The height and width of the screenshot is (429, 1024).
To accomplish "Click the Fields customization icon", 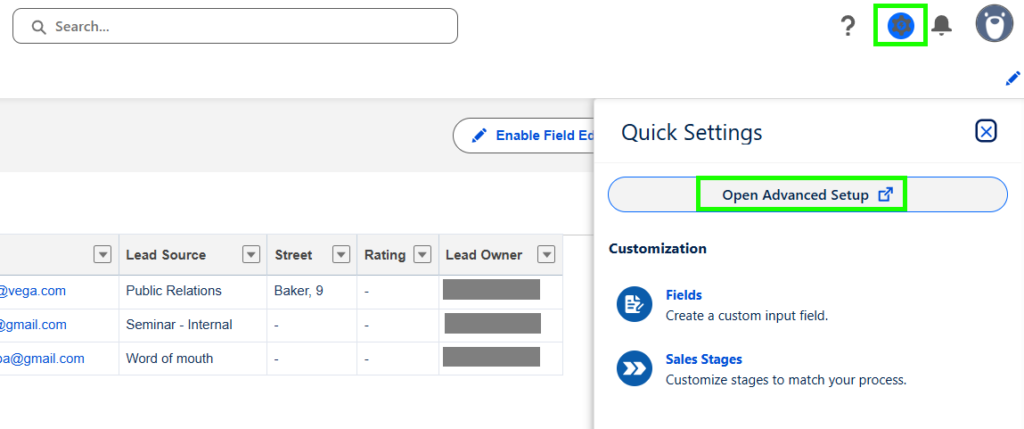I will pos(634,304).
